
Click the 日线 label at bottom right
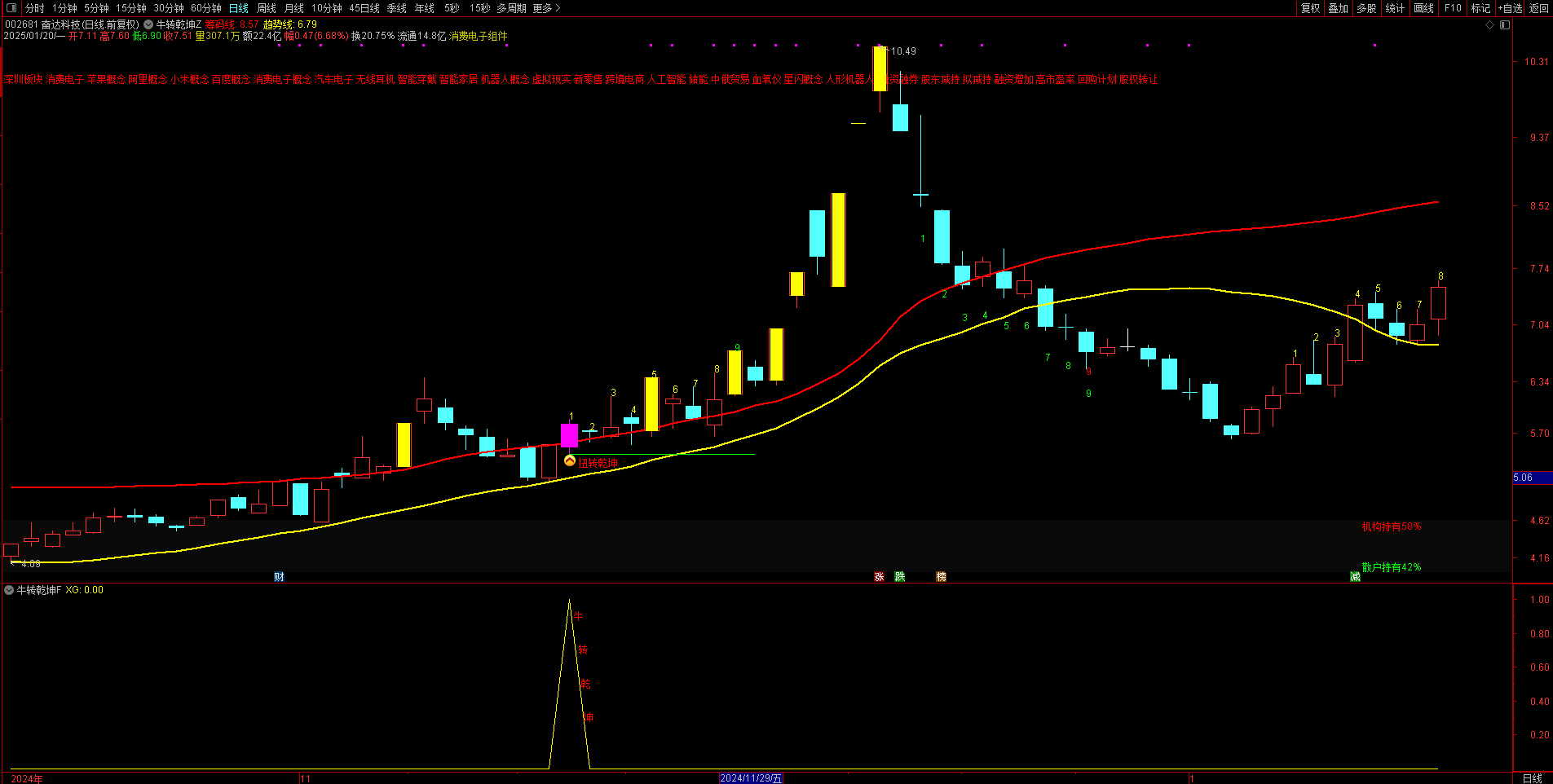pos(1533,778)
